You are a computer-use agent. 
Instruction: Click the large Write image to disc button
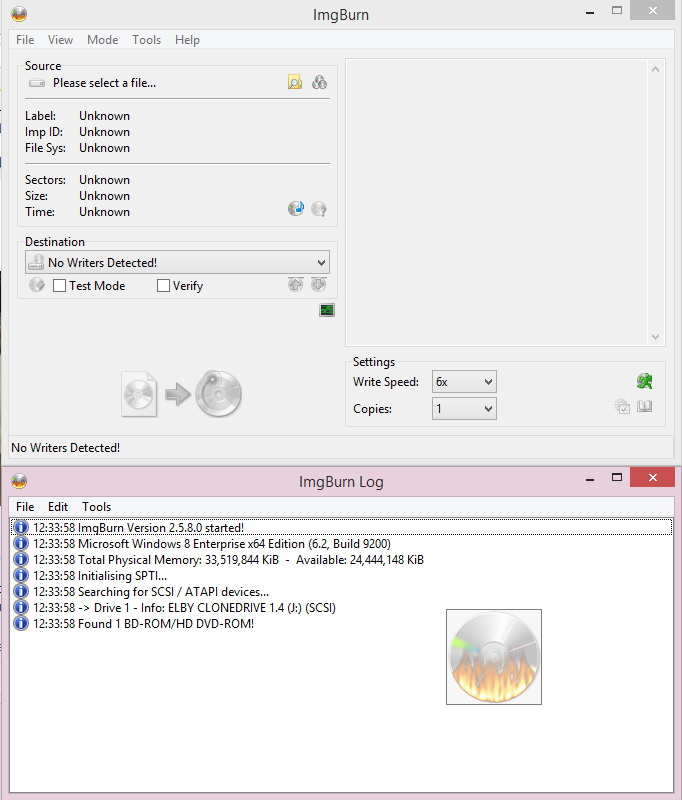(x=182, y=394)
